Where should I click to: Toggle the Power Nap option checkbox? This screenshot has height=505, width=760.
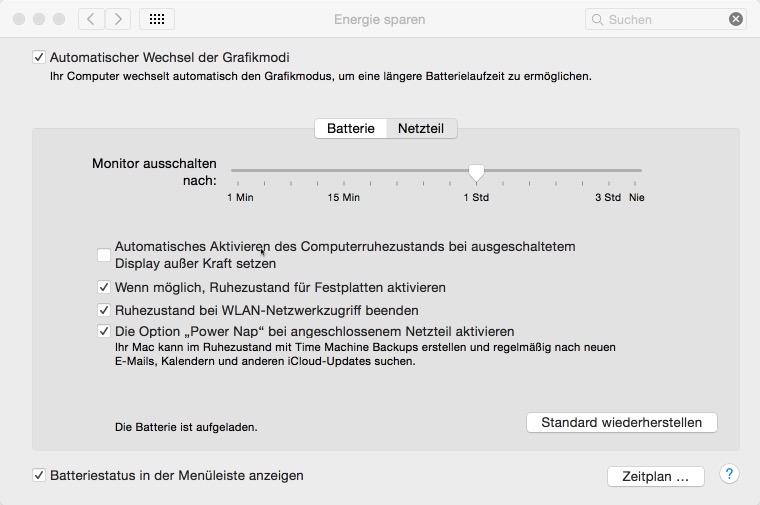(104, 332)
